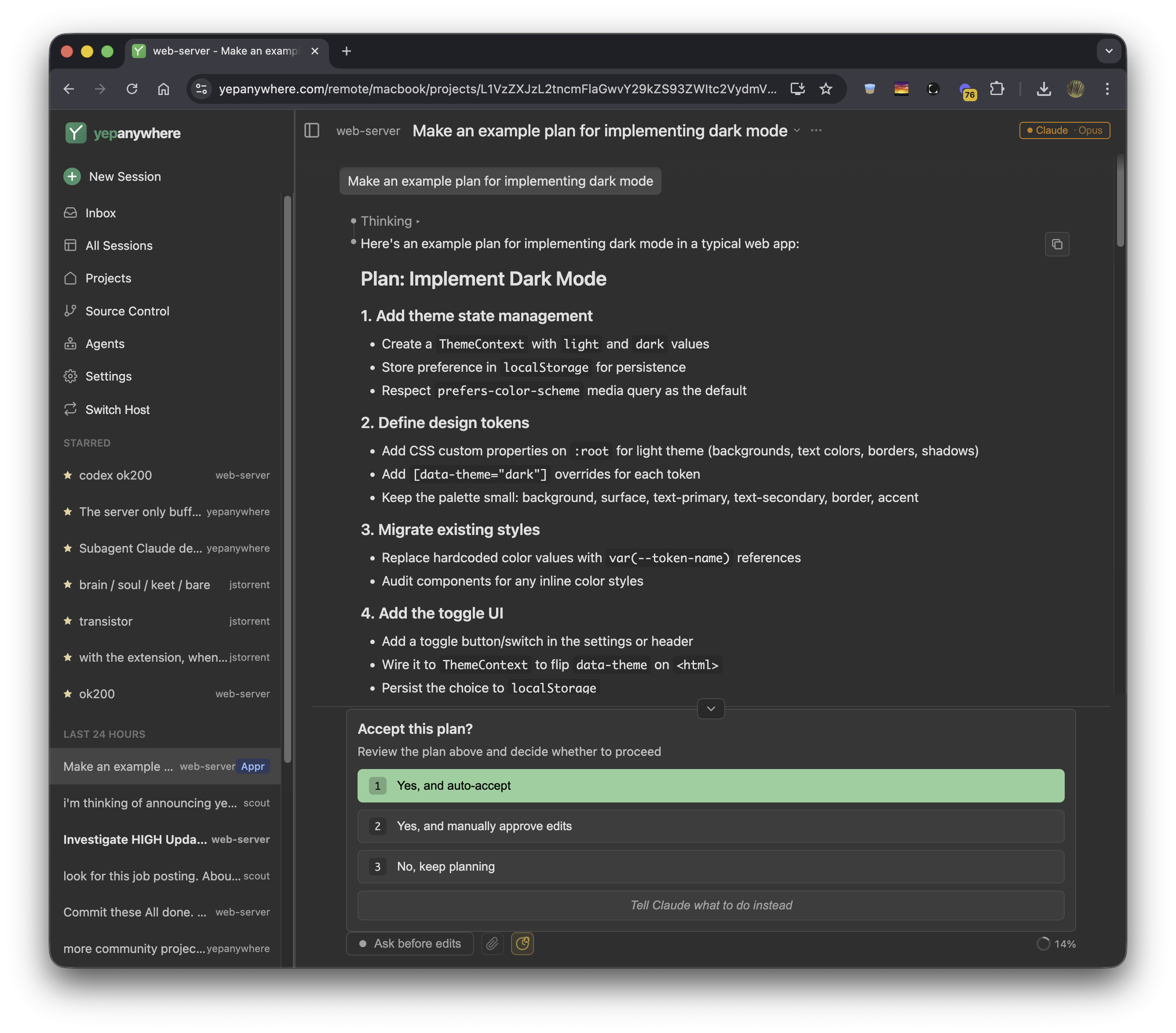
Task: Go to Inbox in the sidebar
Action: 100,213
